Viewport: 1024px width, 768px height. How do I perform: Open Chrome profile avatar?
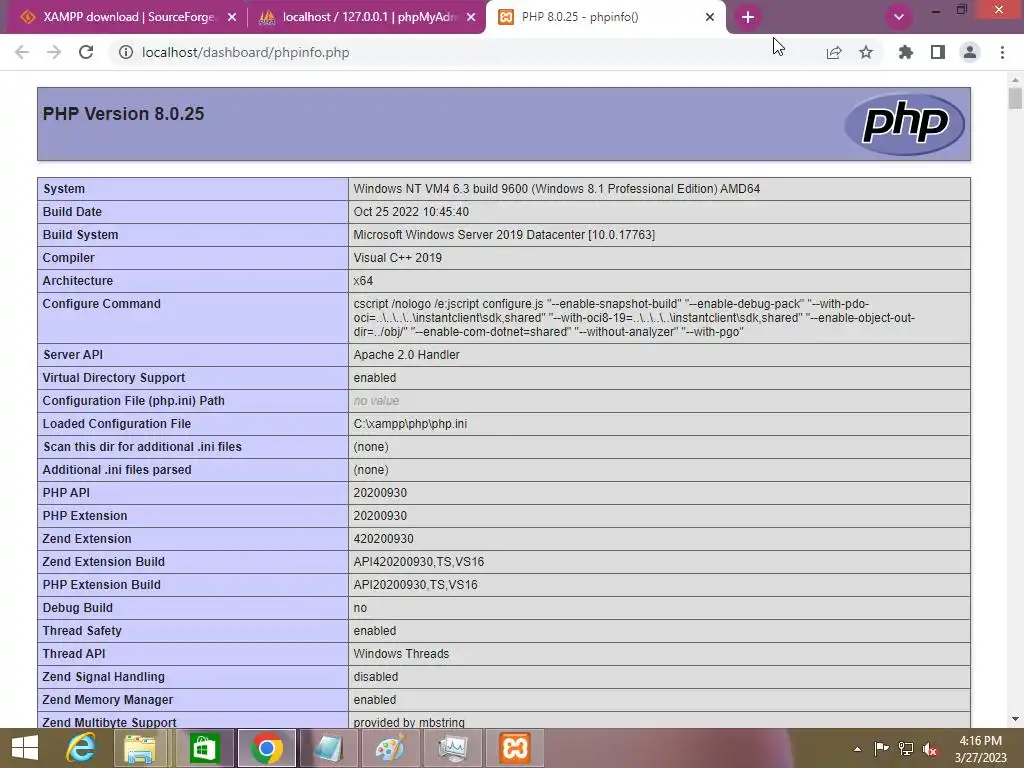tap(970, 52)
